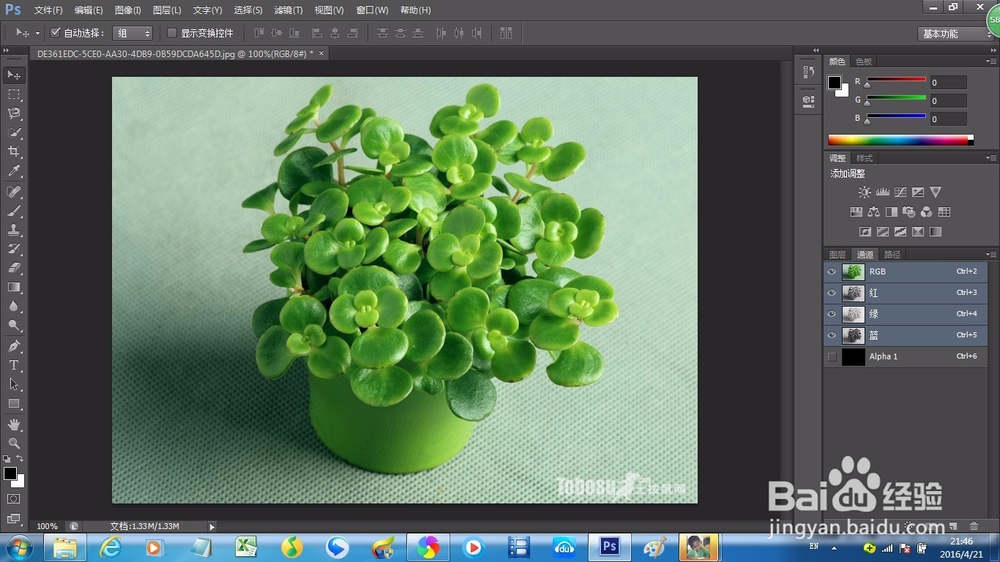Add a Hue/Saturation adjustment
Image resolution: width=1000 pixels, height=562 pixels.
click(x=856, y=212)
